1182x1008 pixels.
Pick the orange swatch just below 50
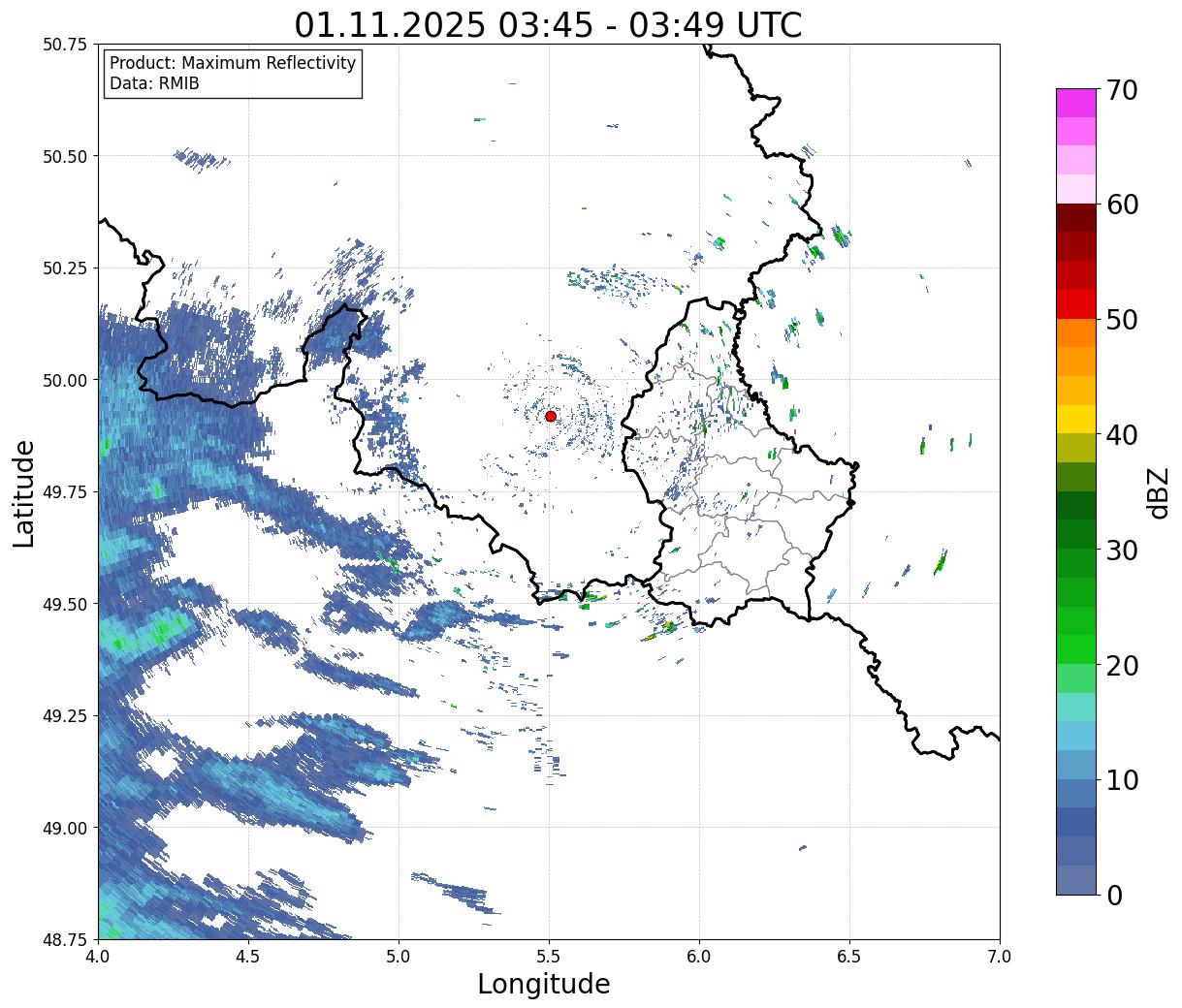(x=1076, y=333)
